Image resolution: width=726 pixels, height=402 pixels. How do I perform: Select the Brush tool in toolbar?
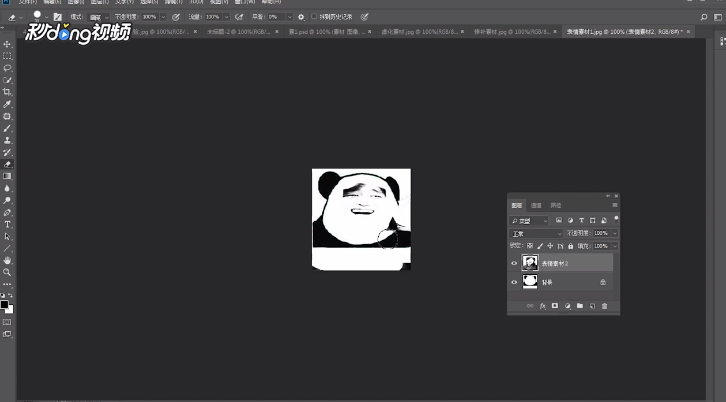pos(7,128)
